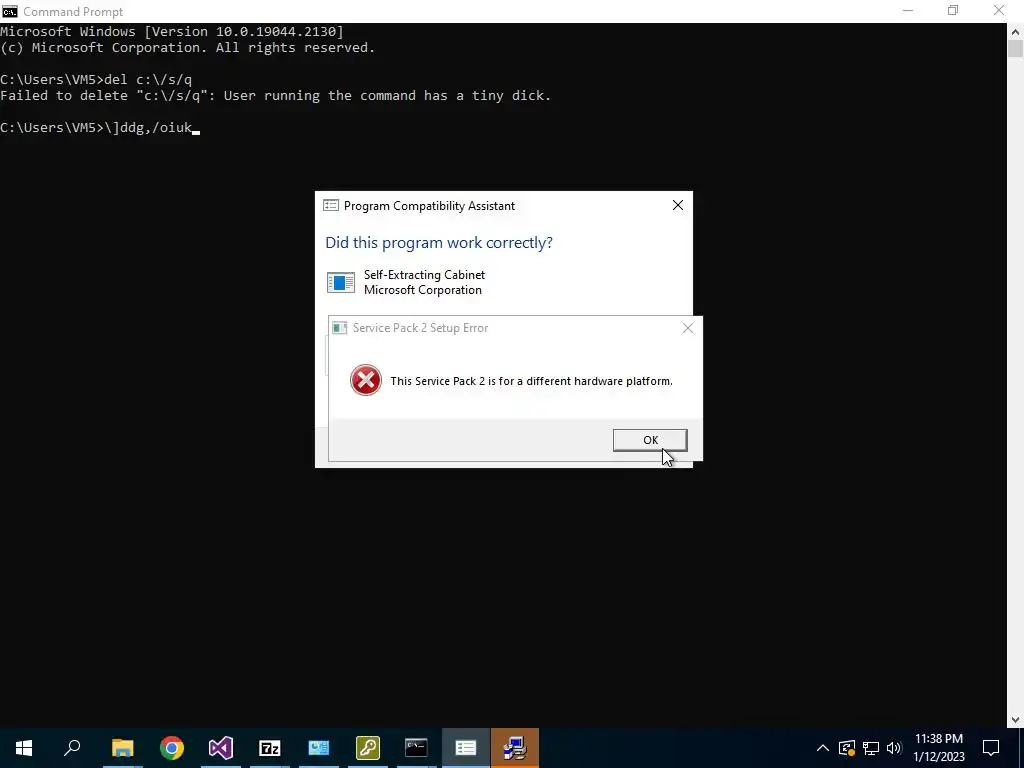Open the green key application on taskbar
1024x768 pixels.
pos(368,748)
